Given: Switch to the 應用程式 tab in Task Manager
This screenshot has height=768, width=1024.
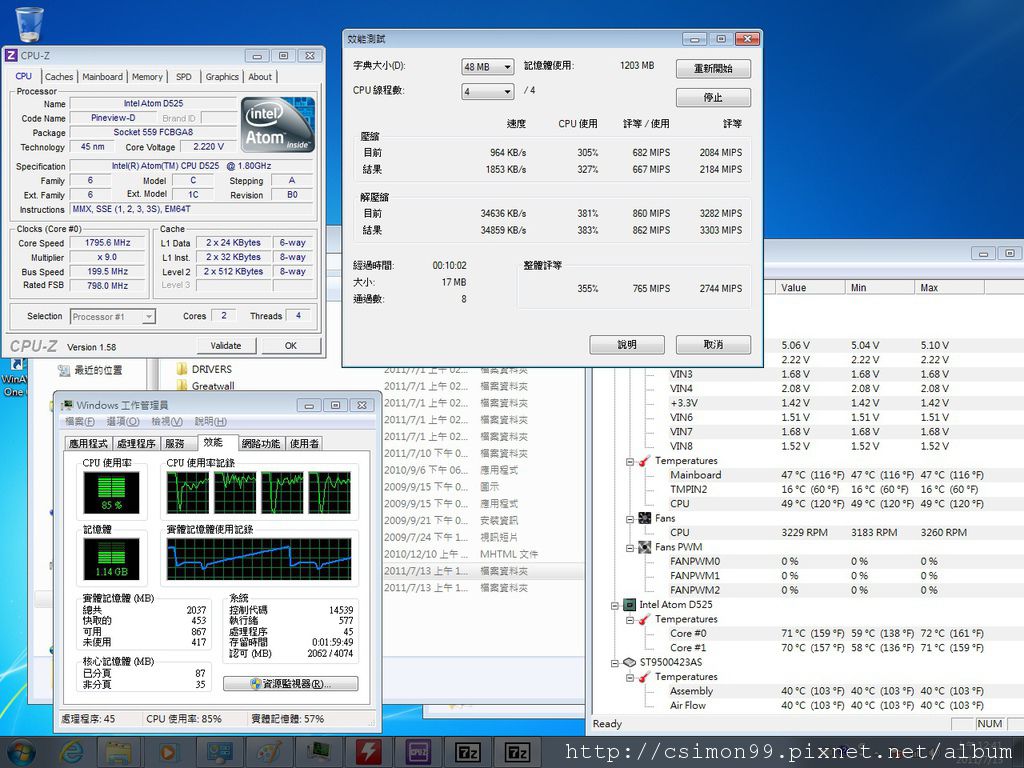Looking at the screenshot, I should pyautogui.click(x=88, y=443).
